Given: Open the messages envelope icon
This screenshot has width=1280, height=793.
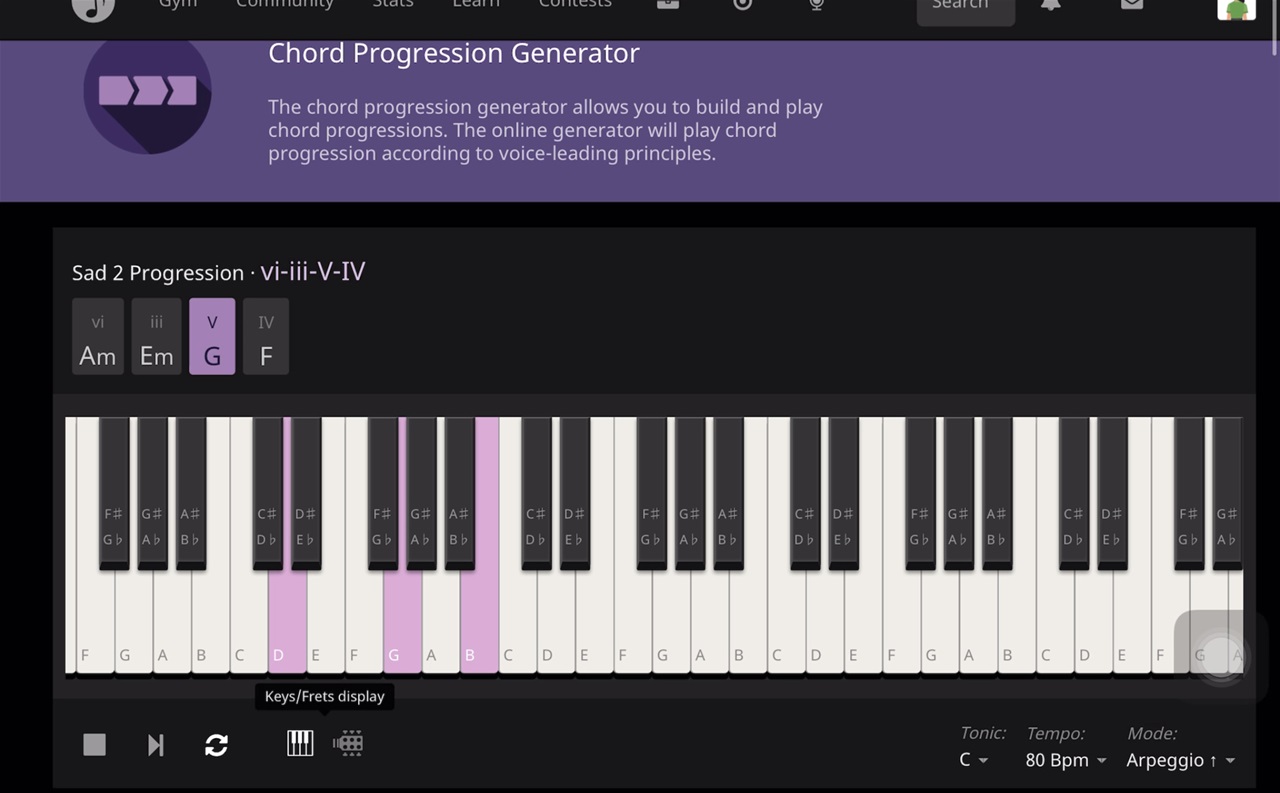Looking at the screenshot, I should (1132, 5).
